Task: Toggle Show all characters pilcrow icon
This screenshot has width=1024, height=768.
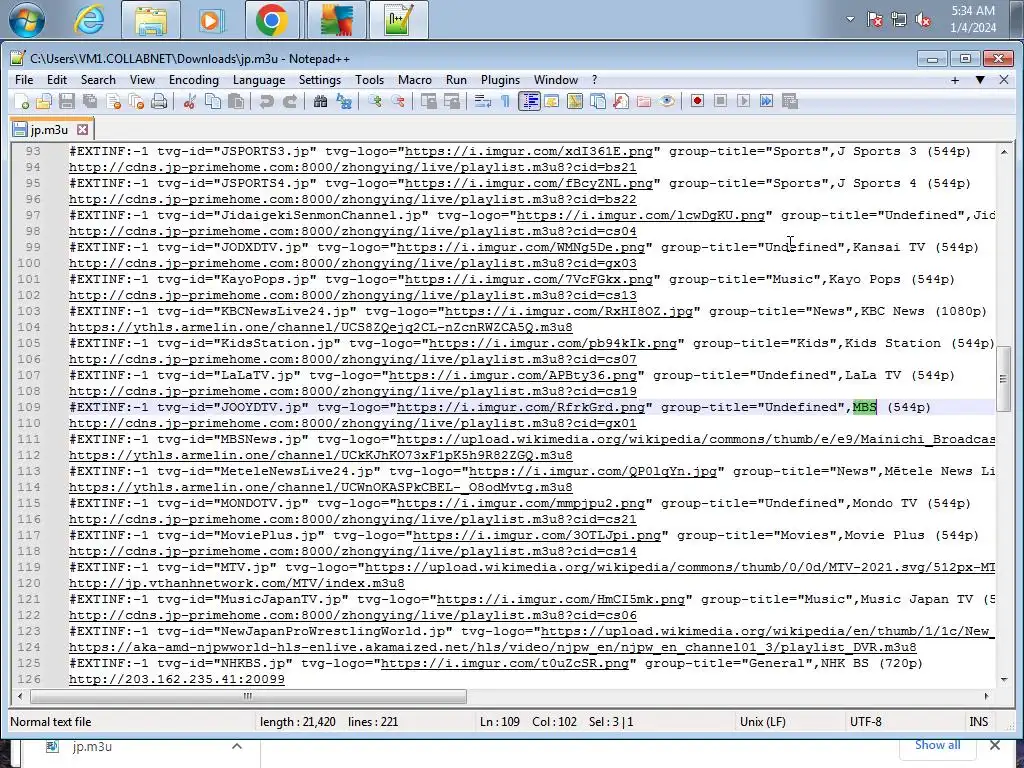Action: click(505, 102)
